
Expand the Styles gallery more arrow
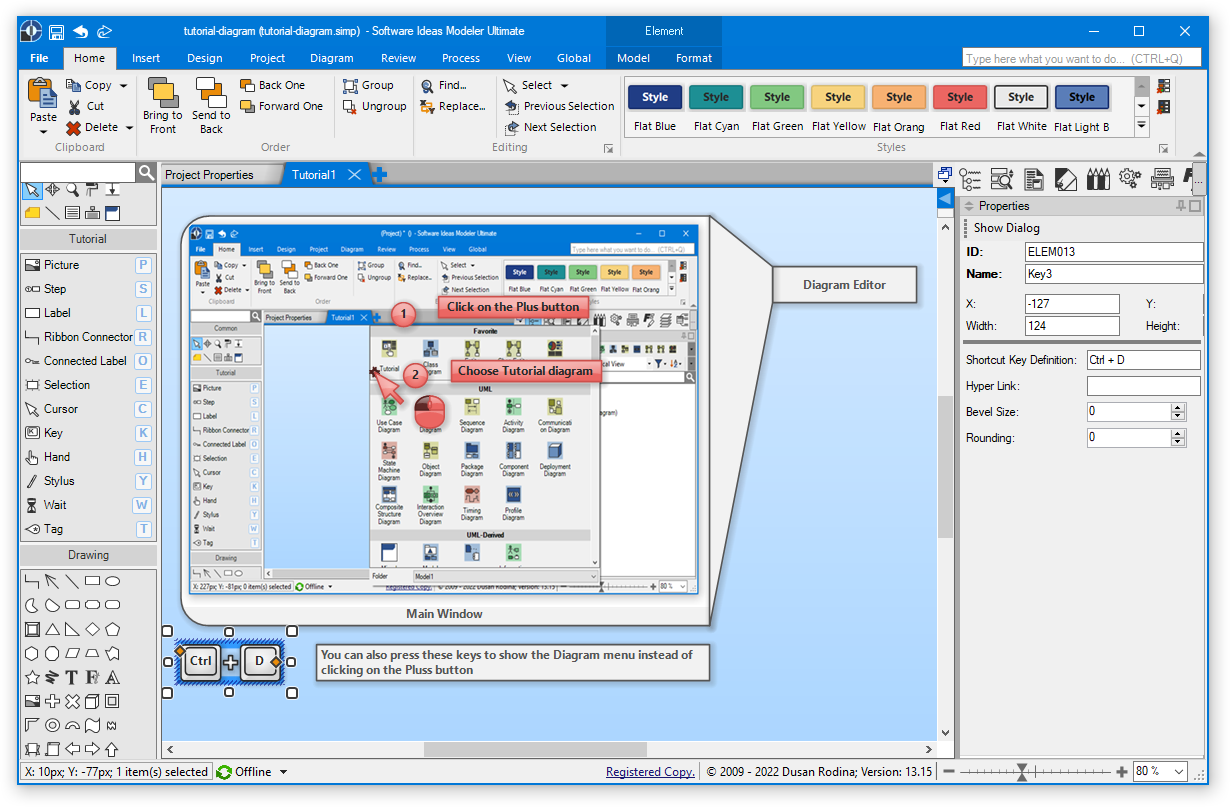[x=1142, y=126]
